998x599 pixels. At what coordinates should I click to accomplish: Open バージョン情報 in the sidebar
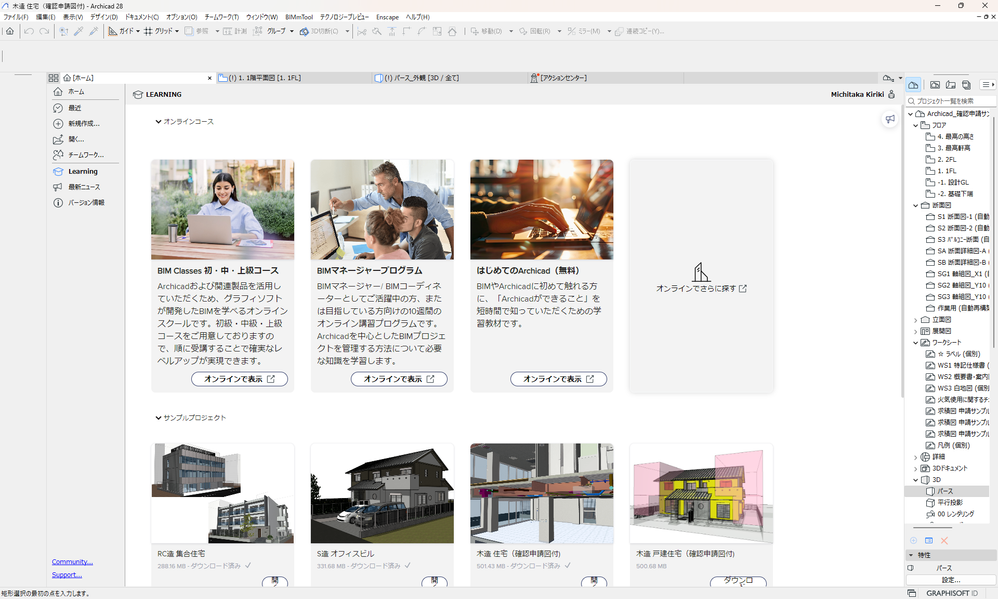coord(85,202)
